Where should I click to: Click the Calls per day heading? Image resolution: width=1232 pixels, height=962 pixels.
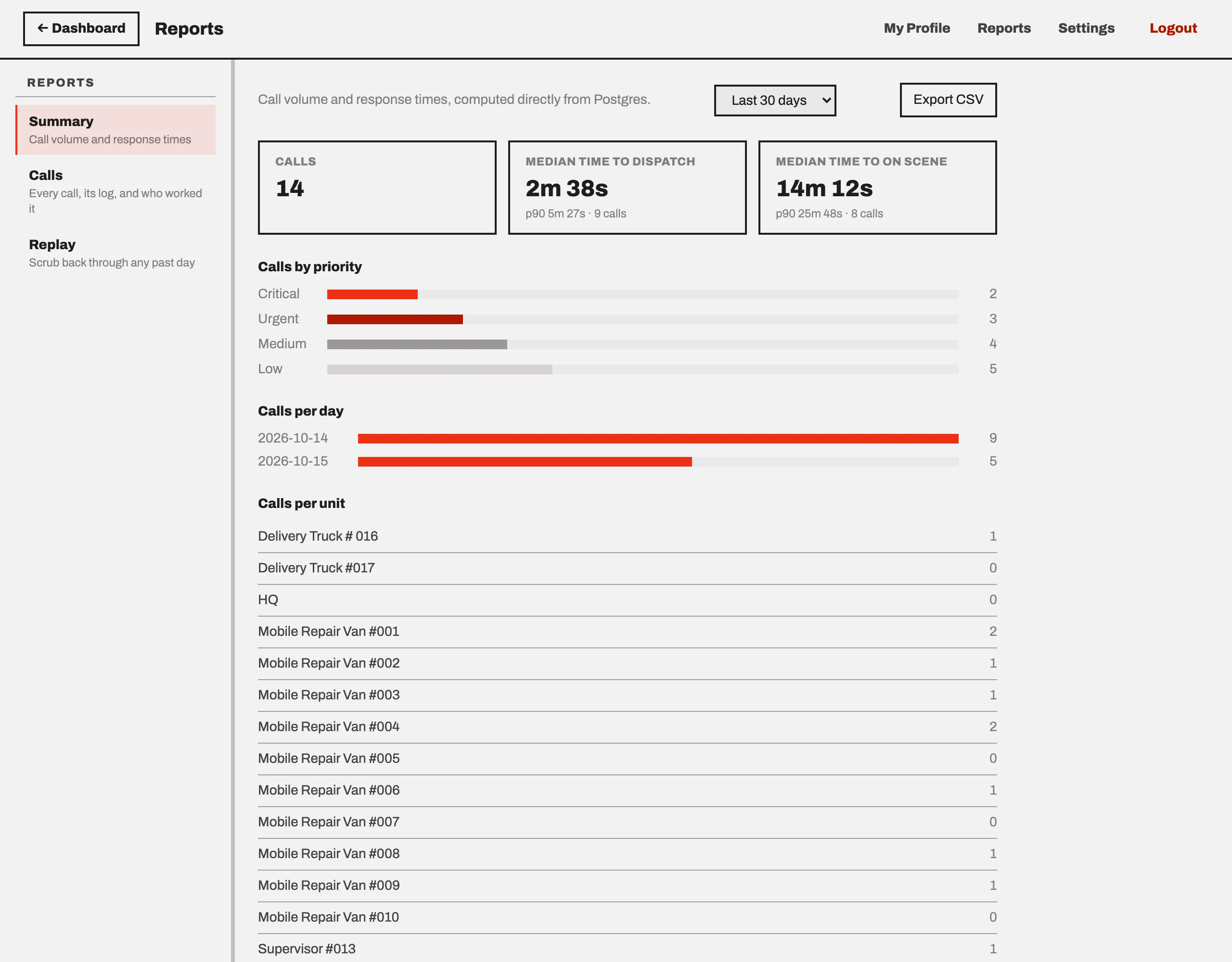click(x=301, y=411)
